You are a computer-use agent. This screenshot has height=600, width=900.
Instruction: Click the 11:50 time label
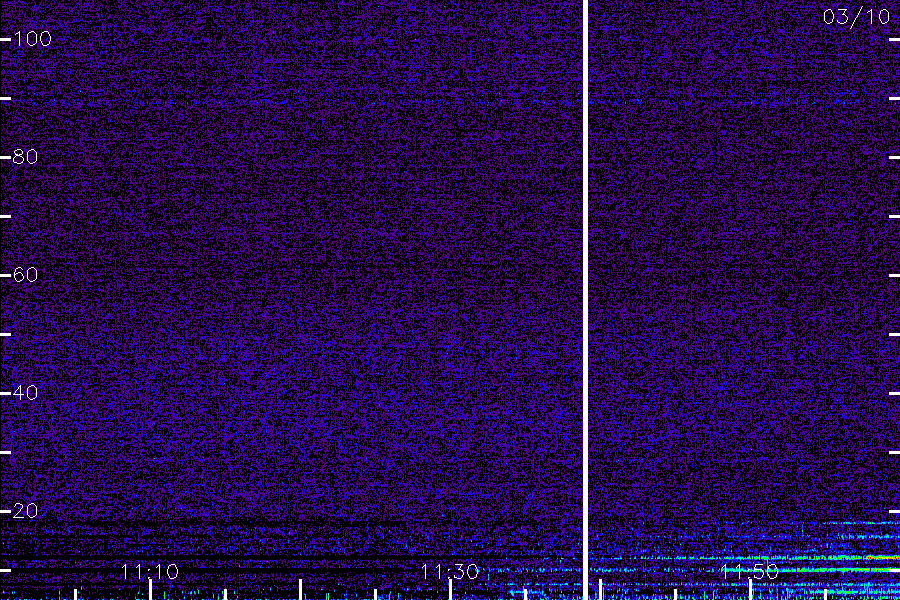tap(750, 572)
